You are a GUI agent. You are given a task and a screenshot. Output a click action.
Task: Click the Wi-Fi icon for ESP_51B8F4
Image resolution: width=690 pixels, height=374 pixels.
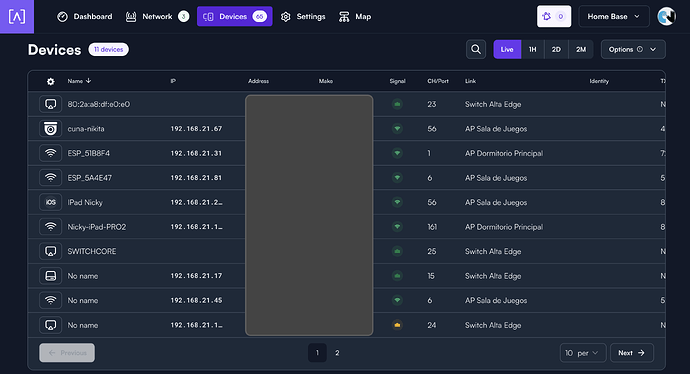(x=51, y=153)
